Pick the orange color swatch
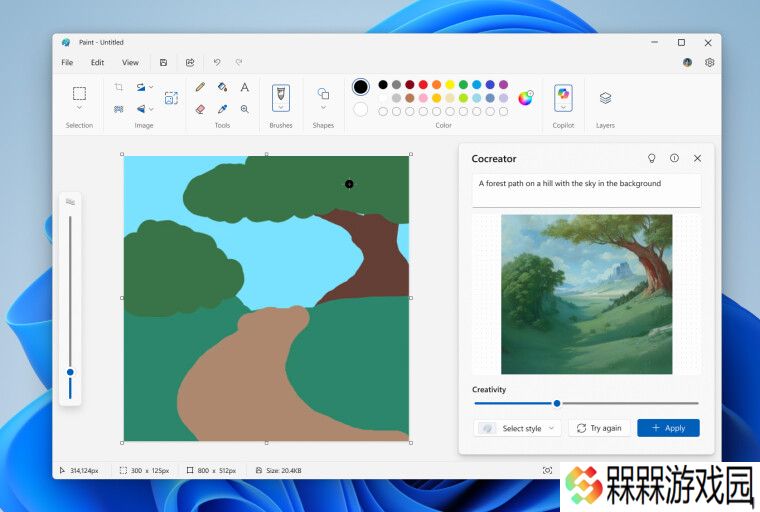Viewport: 760px width, 512px height. click(x=437, y=85)
